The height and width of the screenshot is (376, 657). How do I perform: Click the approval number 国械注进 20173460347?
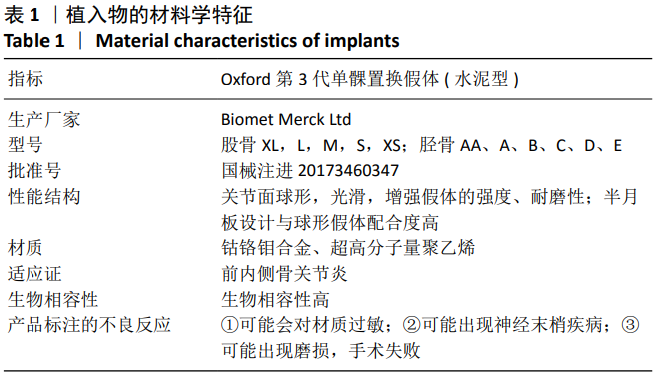pos(310,171)
